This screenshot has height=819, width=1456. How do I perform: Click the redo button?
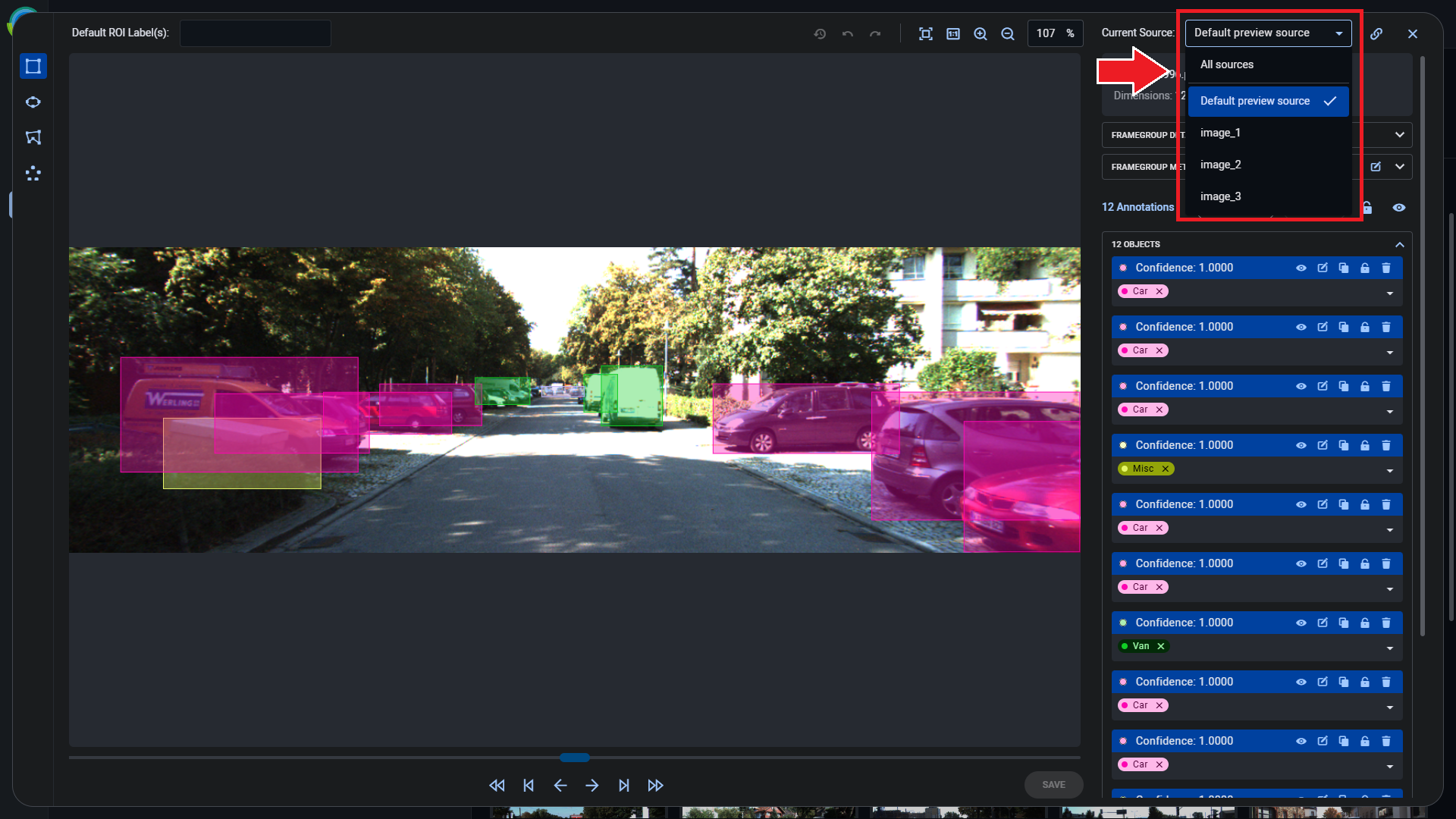[875, 33]
